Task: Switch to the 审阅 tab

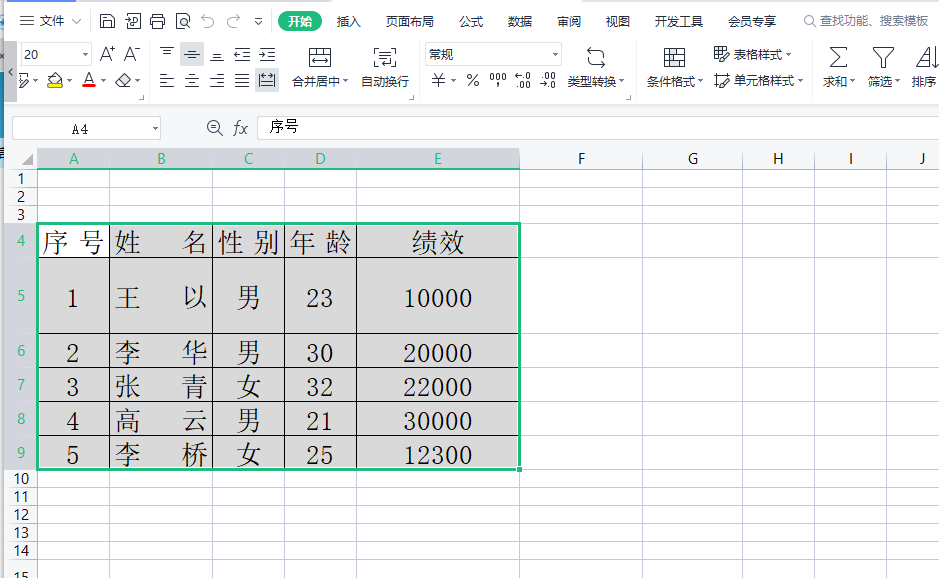Action: (569, 22)
